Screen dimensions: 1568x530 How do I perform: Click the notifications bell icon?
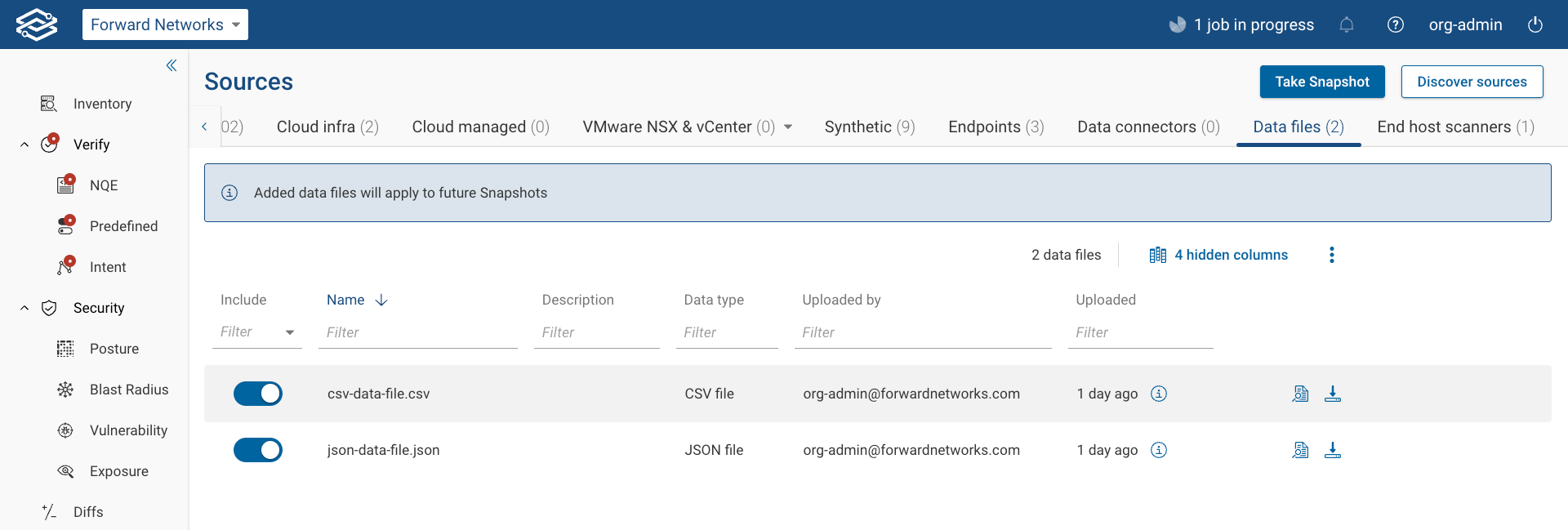pyautogui.click(x=1347, y=24)
